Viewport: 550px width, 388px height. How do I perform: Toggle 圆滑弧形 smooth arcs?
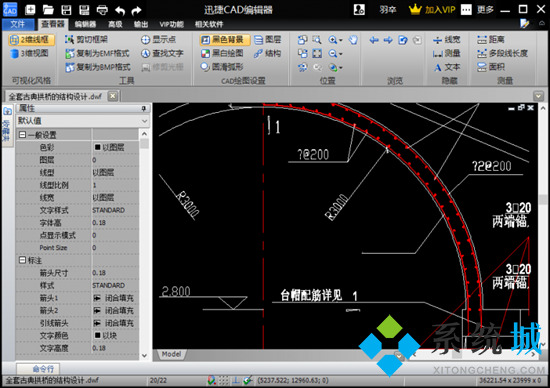tap(222, 67)
